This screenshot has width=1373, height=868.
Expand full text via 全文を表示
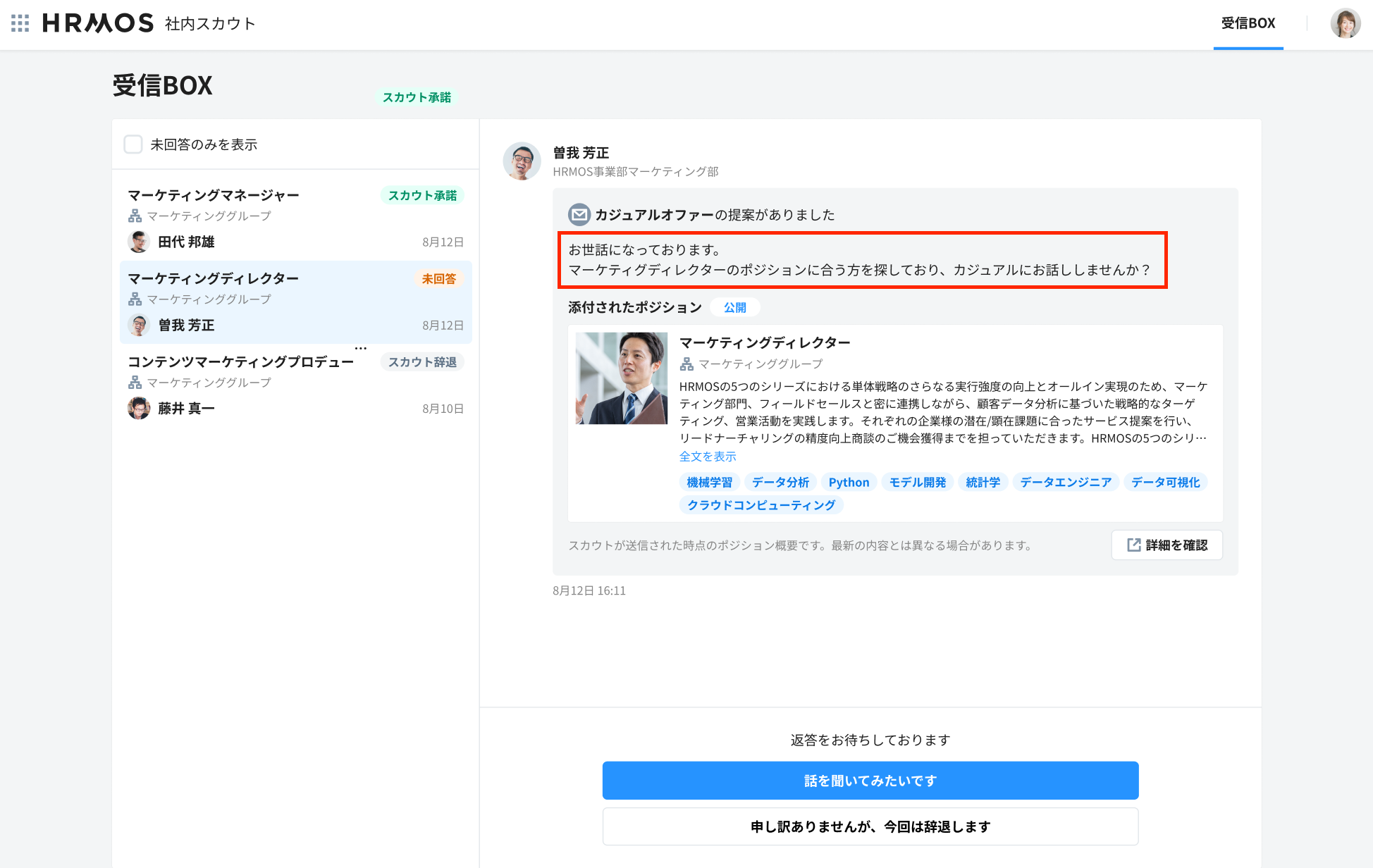pyautogui.click(x=707, y=457)
